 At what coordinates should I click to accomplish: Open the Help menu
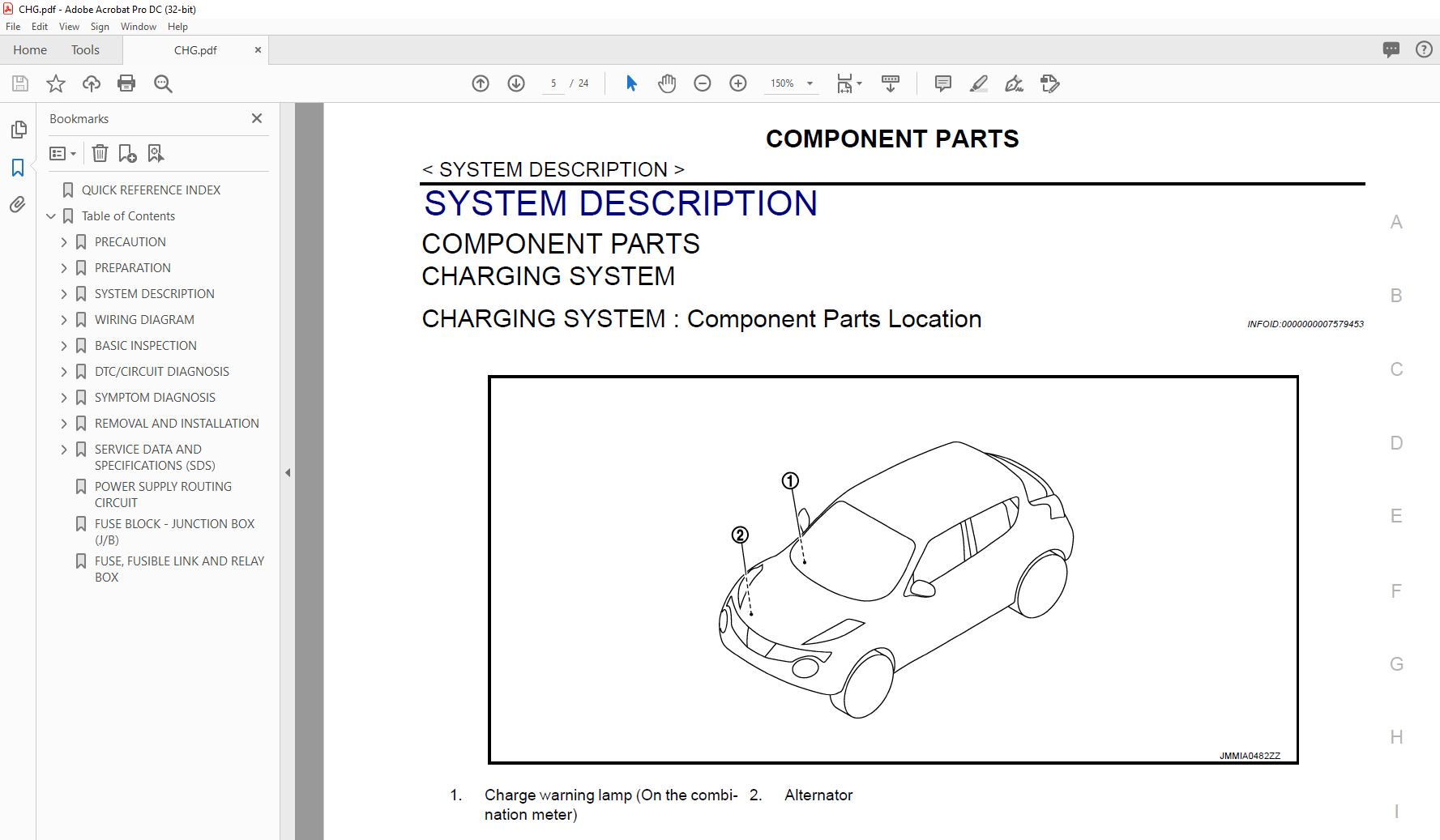tap(177, 27)
